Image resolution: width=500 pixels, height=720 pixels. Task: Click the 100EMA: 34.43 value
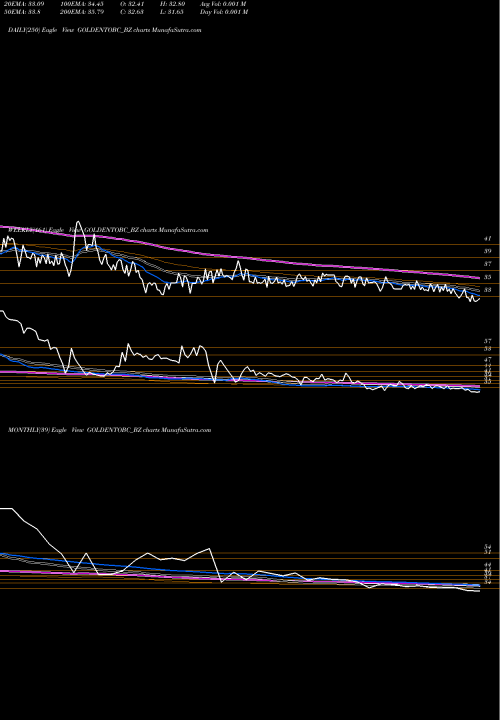(x=84, y=4)
